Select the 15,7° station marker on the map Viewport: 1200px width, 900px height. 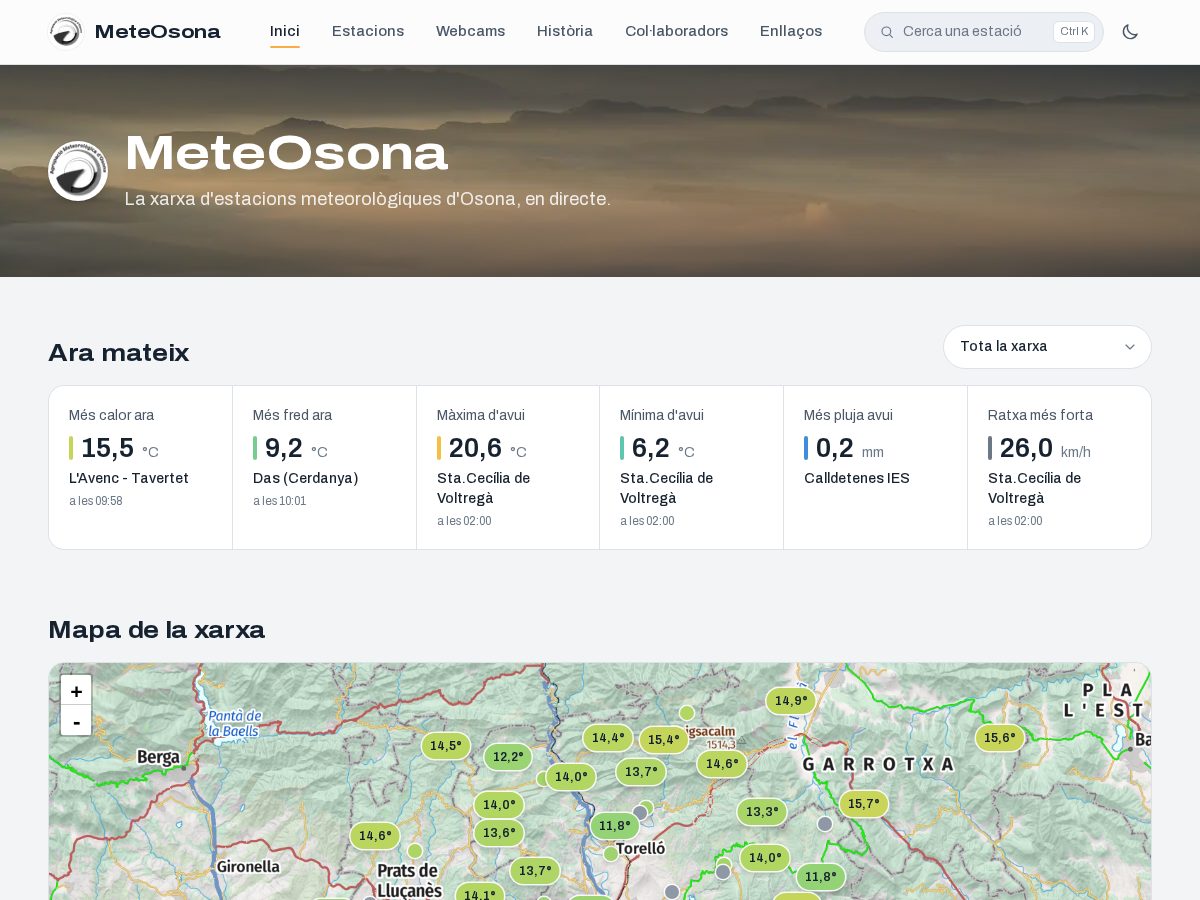tap(864, 804)
